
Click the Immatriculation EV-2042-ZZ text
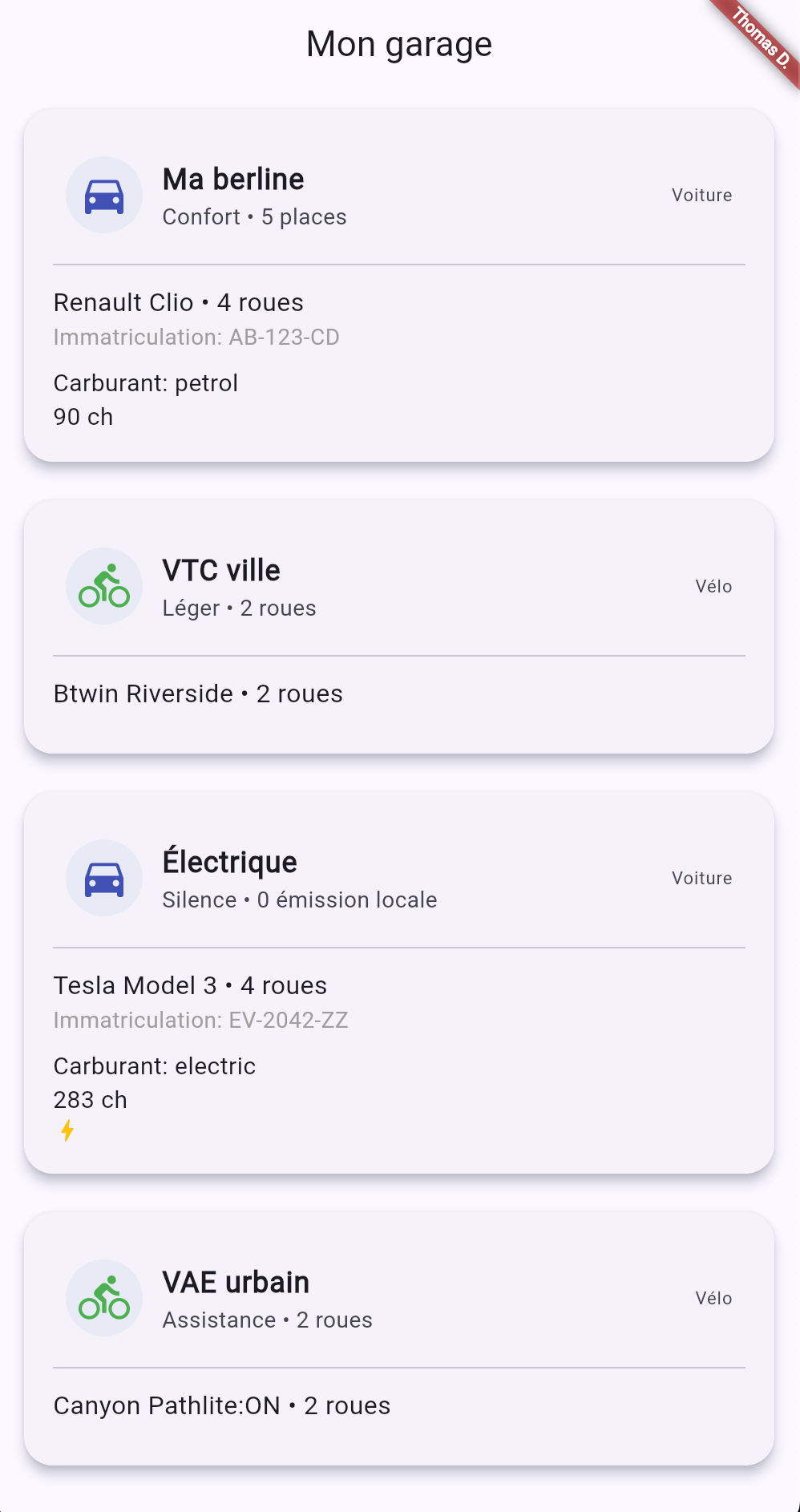tap(200, 1021)
